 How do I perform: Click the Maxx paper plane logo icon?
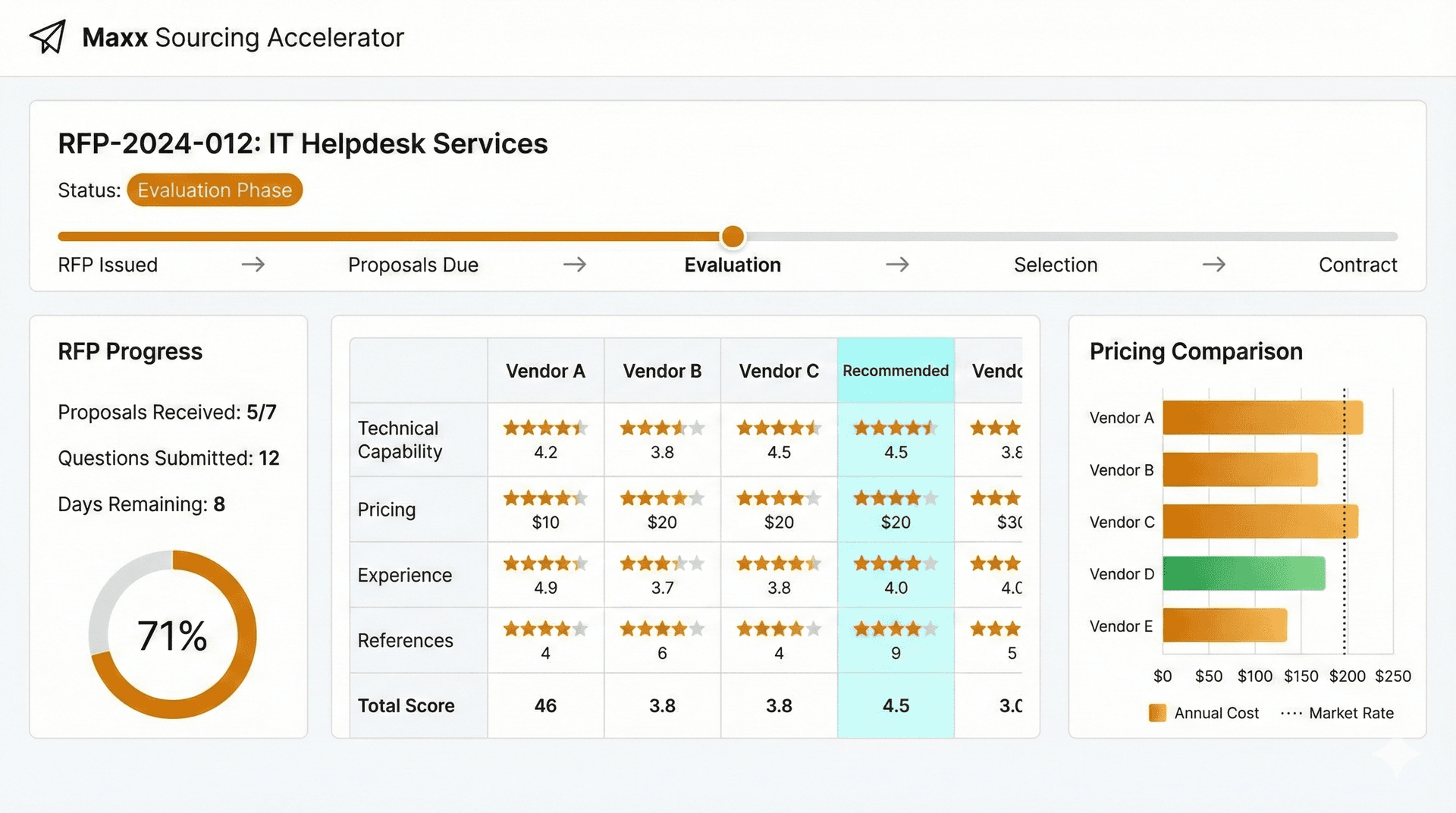point(47,37)
